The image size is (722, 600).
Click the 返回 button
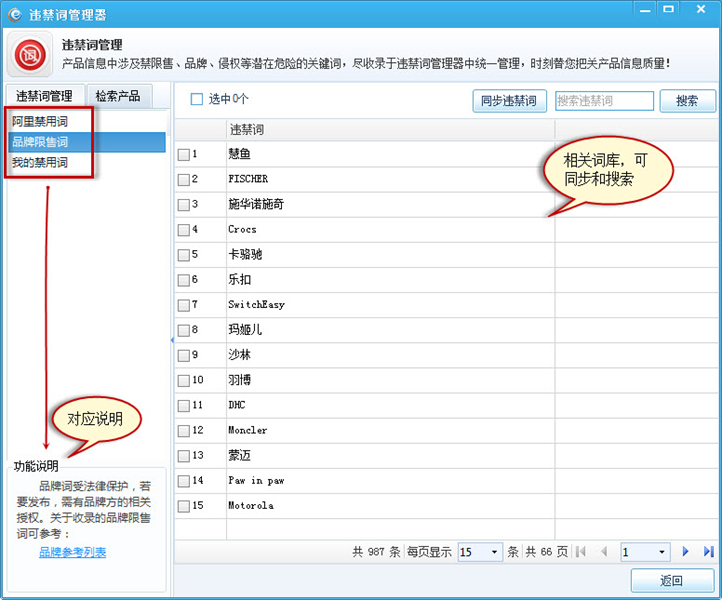[672, 580]
